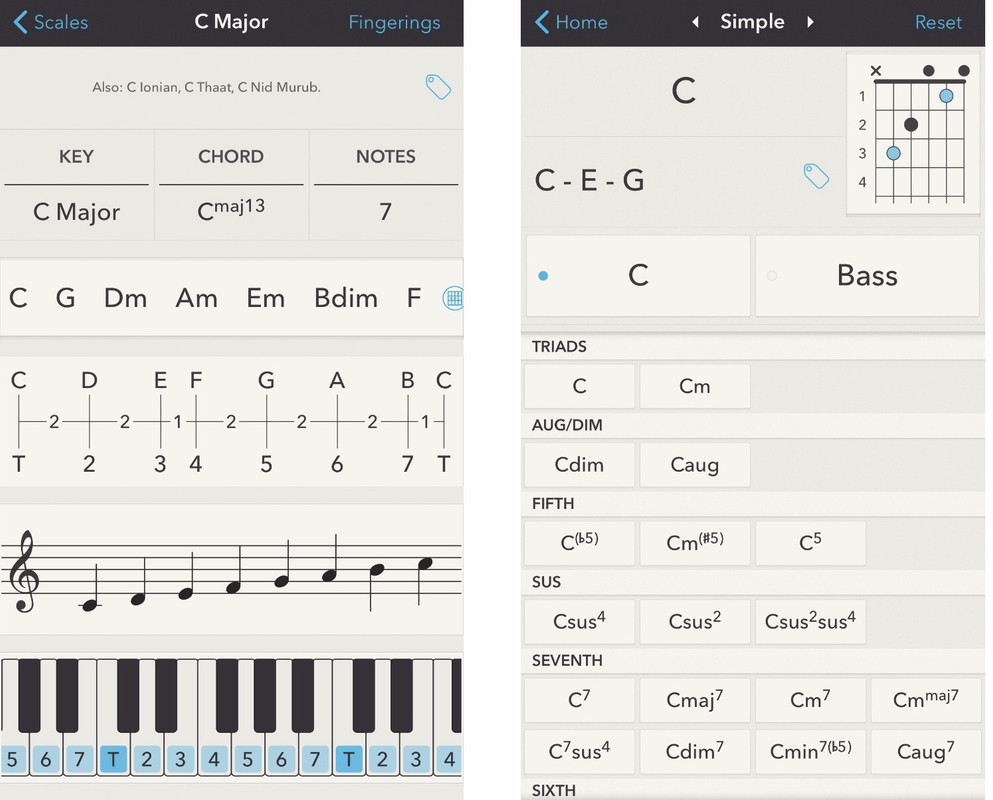Choose the Cm(#5) chord
The image size is (993, 800).
pyautogui.click(x=695, y=543)
